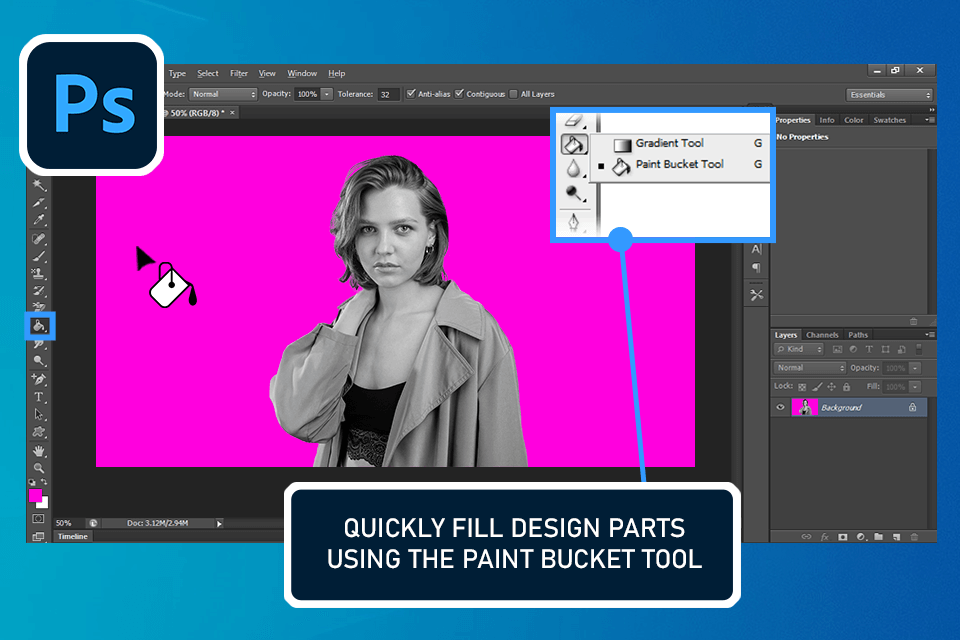Image resolution: width=960 pixels, height=640 pixels.
Task: Click the screen mode icon at toolbar bottom
Action: point(39,536)
